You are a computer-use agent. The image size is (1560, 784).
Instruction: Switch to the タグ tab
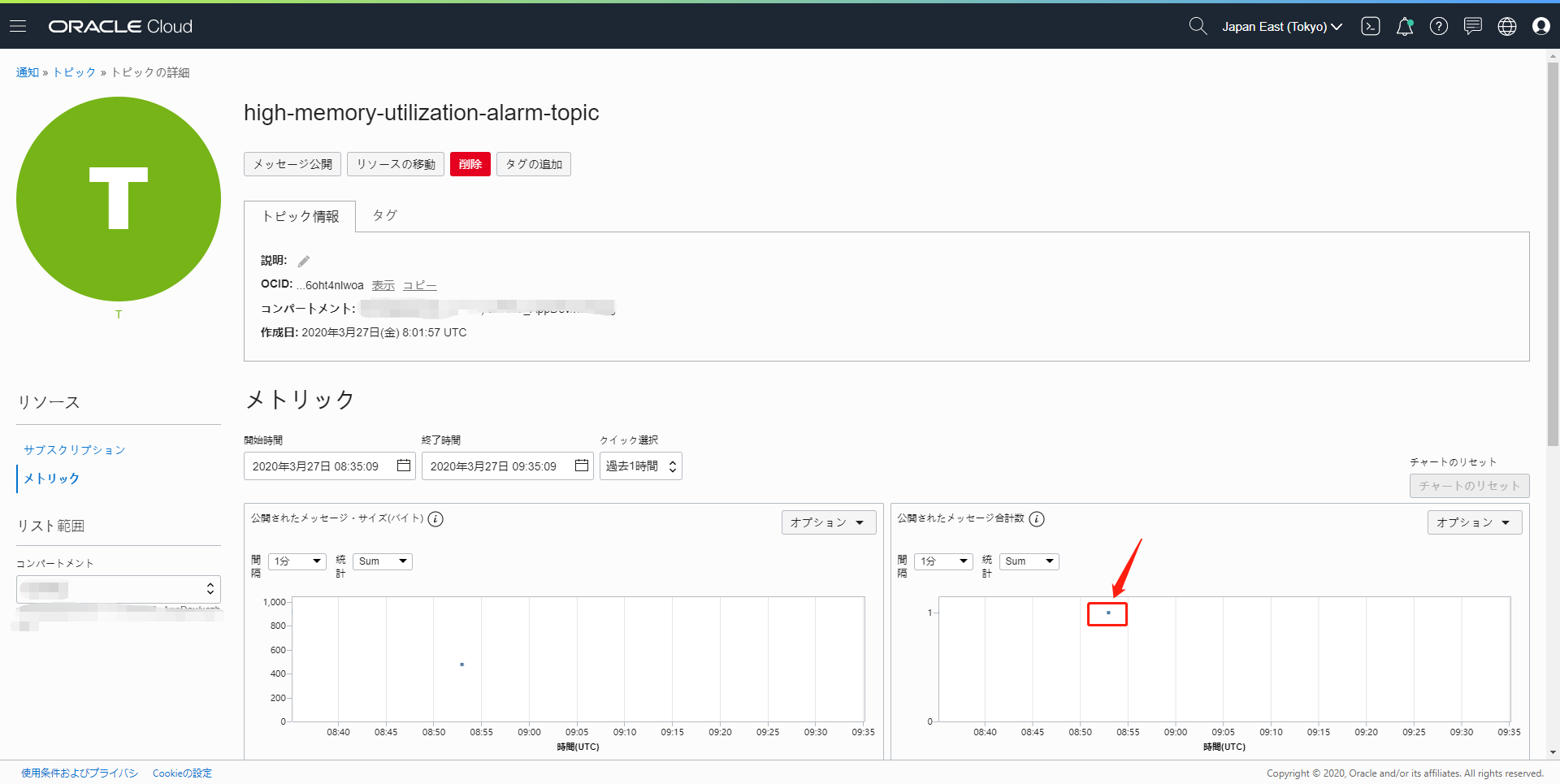tap(384, 215)
